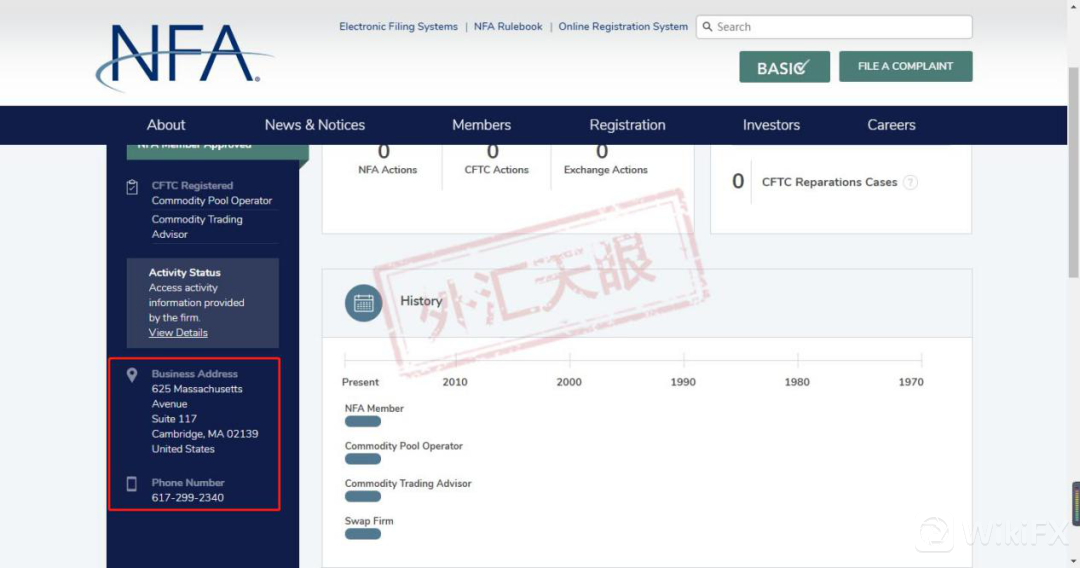Click the Commodity Pool Operator timeline bar
This screenshot has width=1080, height=568.
coord(363,459)
